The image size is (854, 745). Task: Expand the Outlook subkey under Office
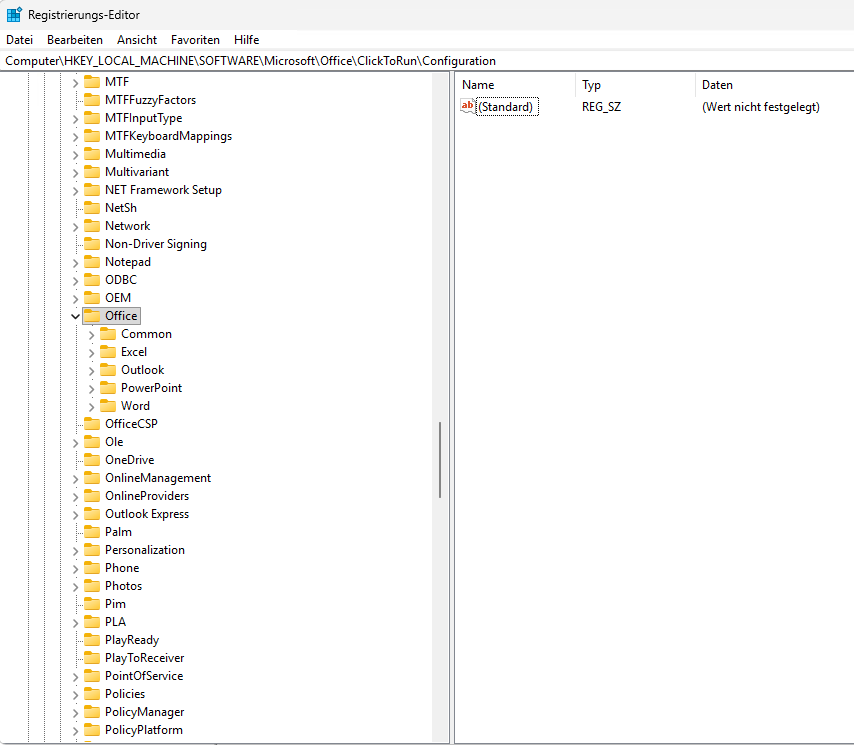pos(92,370)
